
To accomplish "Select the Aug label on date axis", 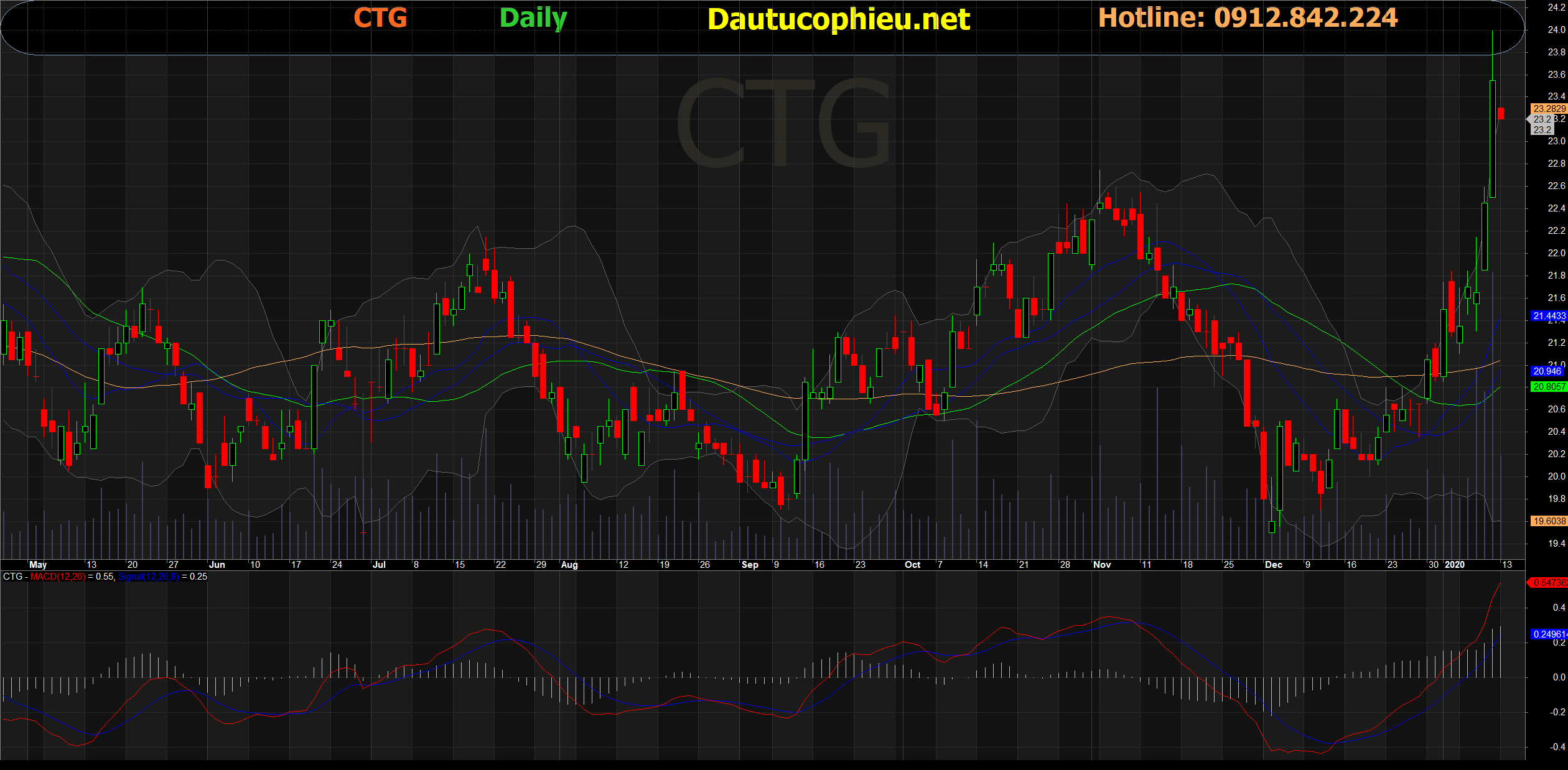I will point(569,565).
